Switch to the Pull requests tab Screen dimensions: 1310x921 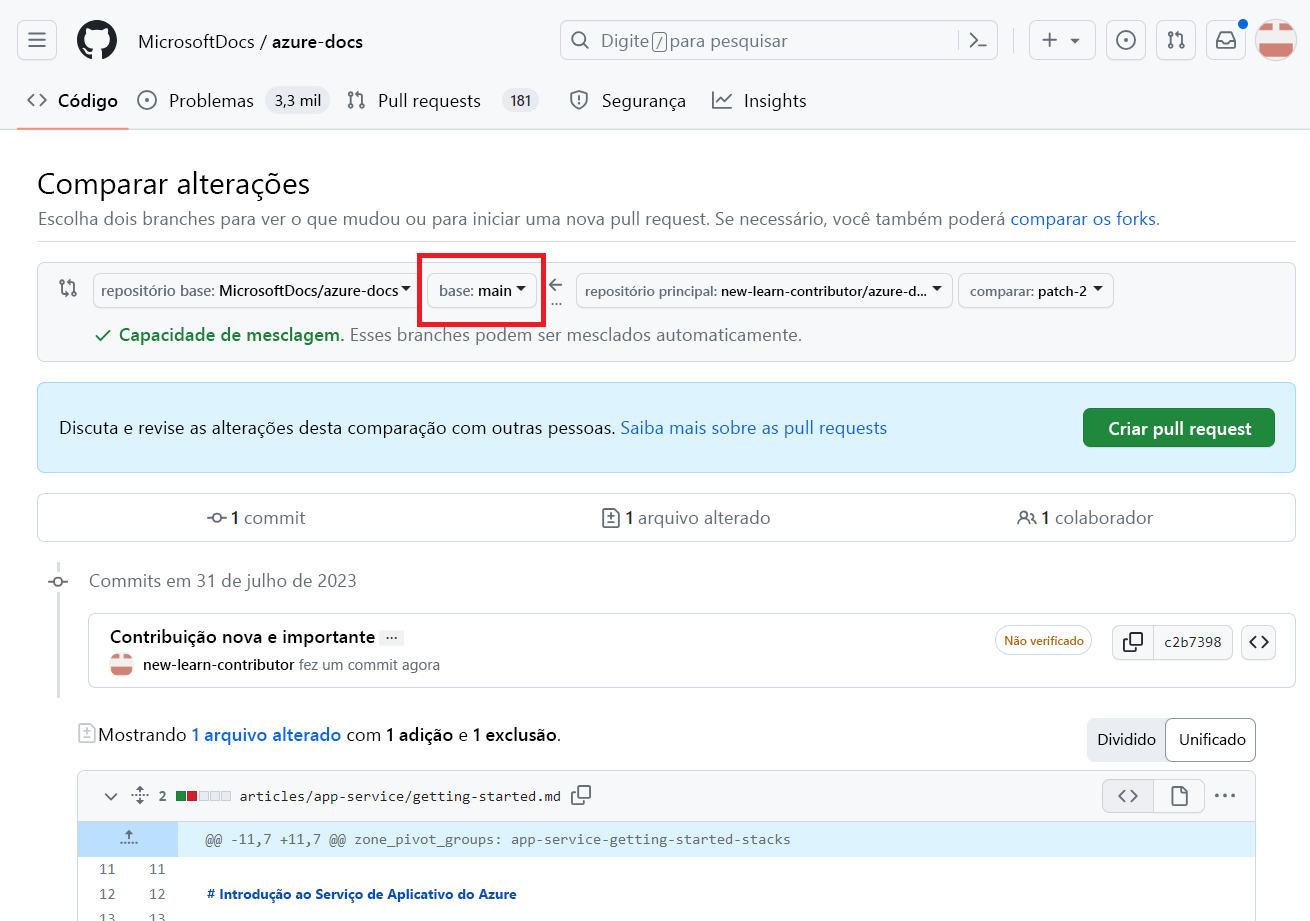428,100
